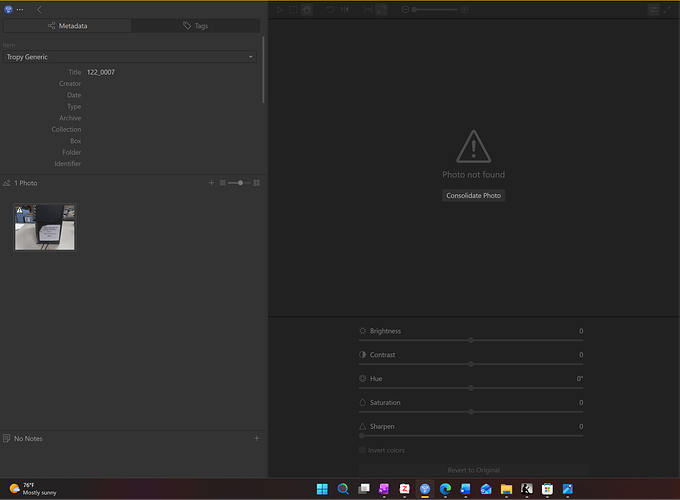680x500 pixels.
Task: Maximize the photo viewer
Action: pos(667,10)
